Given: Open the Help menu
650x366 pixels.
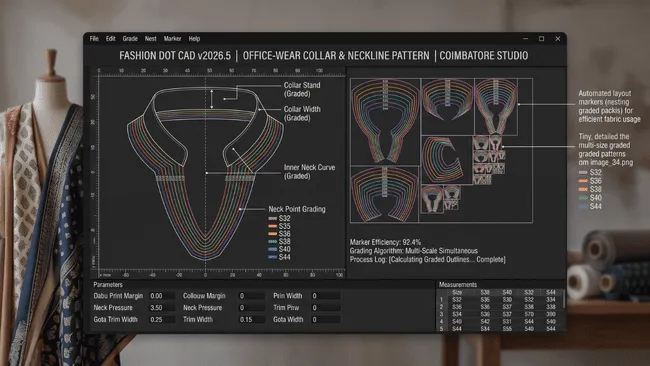Looking at the screenshot, I should [194, 39].
